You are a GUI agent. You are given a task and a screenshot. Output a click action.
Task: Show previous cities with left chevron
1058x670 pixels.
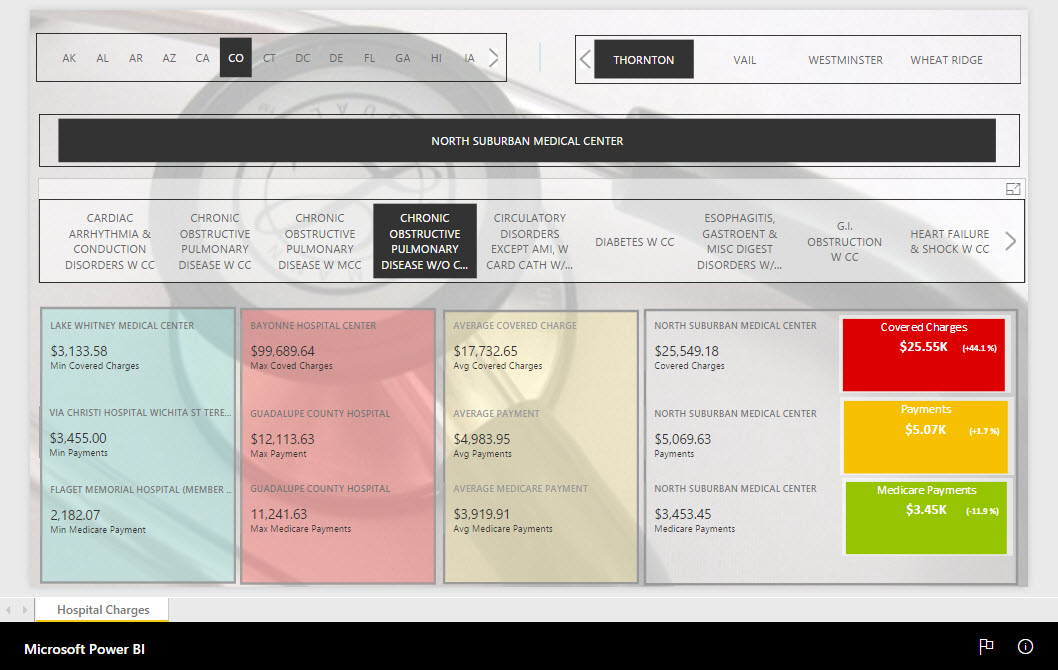click(x=585, y=59)
